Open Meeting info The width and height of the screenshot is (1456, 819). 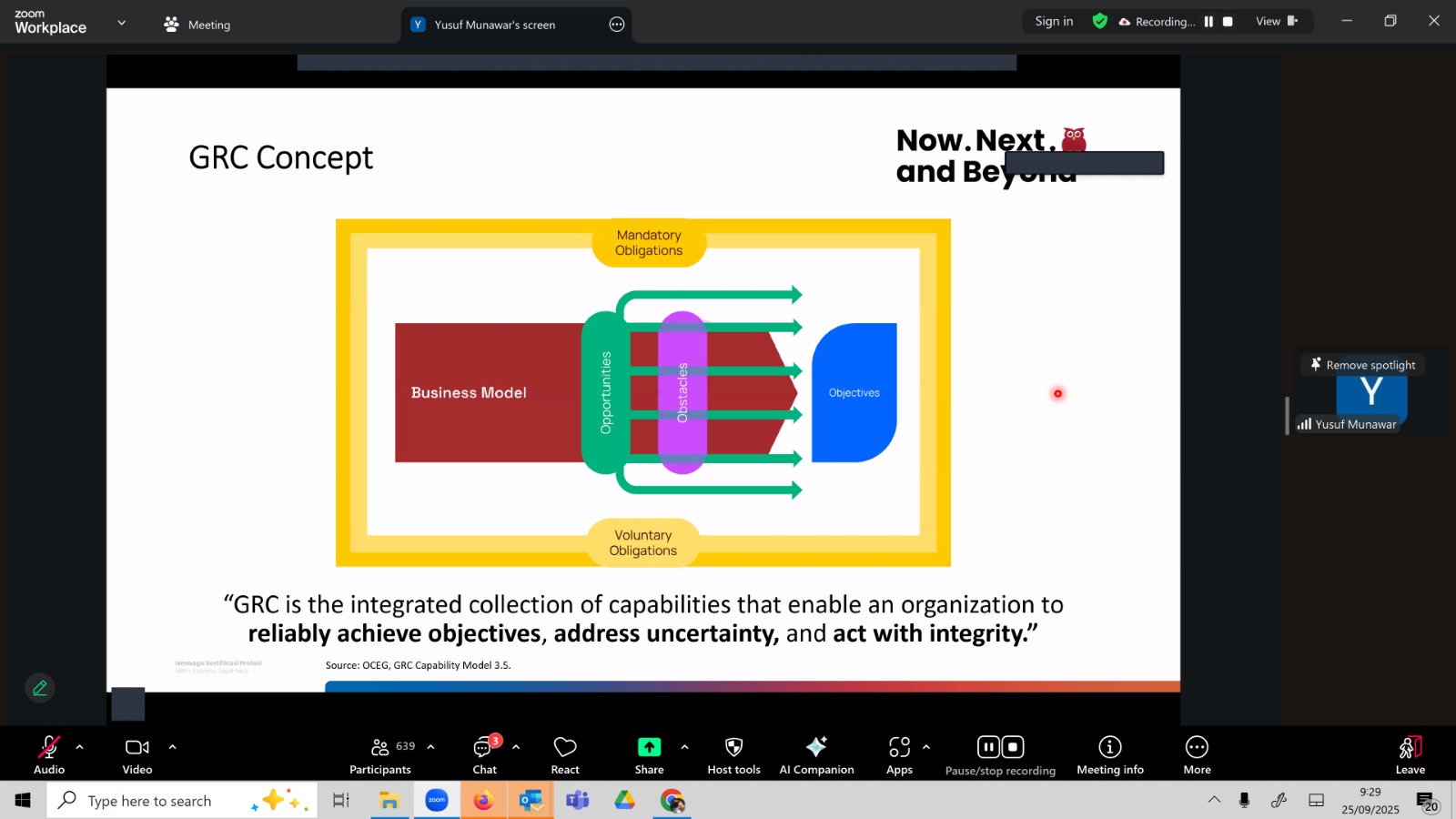1109,753
